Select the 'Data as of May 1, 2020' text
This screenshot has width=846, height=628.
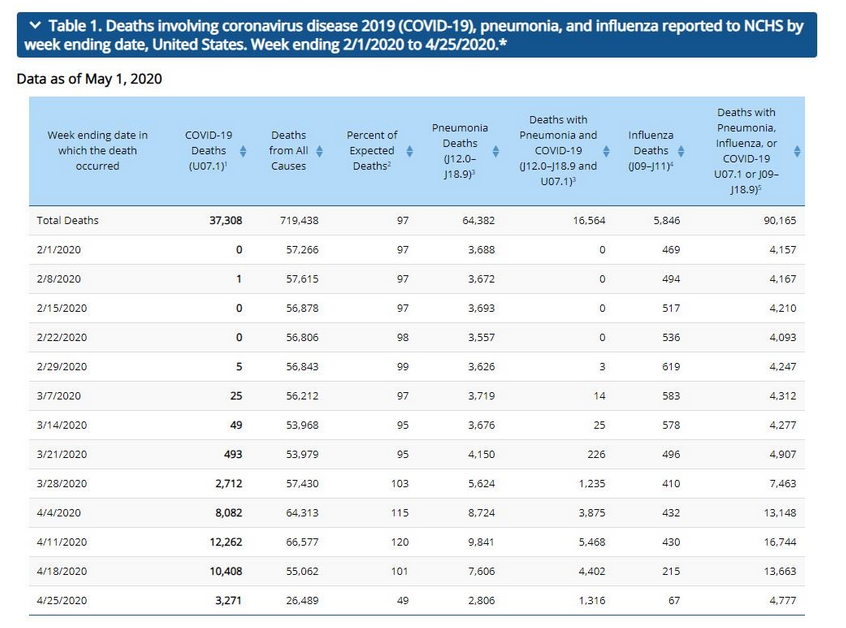tap(90, 79)
